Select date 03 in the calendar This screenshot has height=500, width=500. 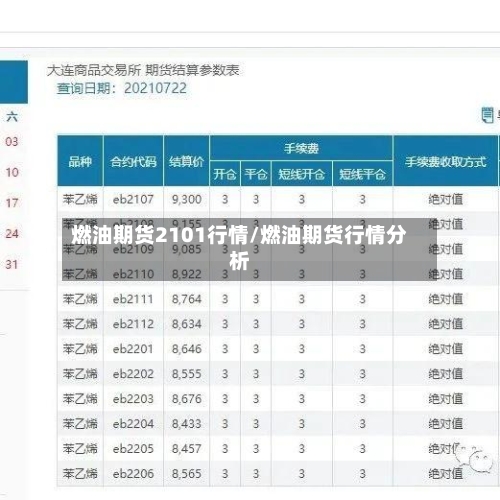[x=12, y=142]
